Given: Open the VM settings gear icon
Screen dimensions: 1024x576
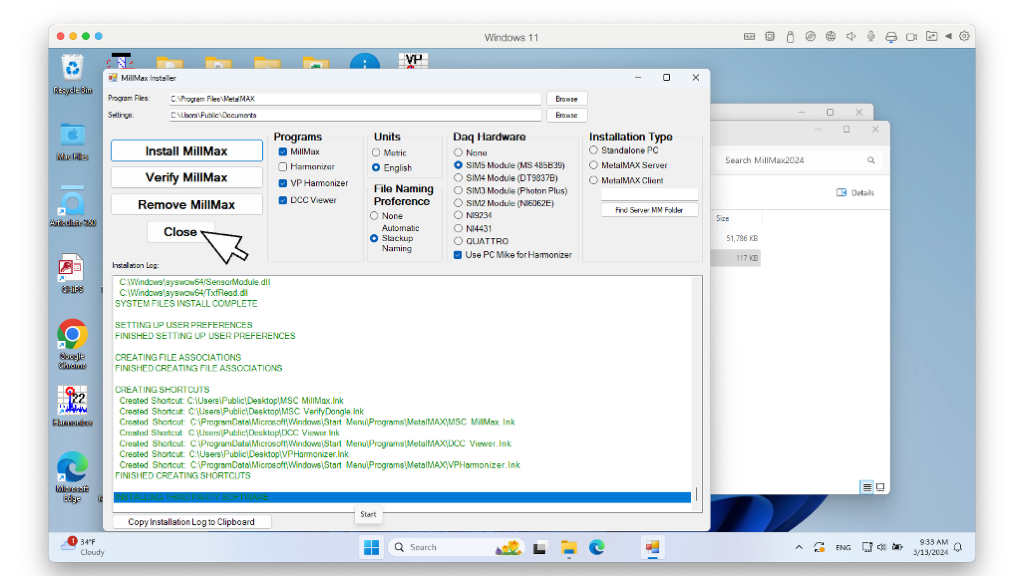Looking at the screenshot, I should [x=965, y=37].
